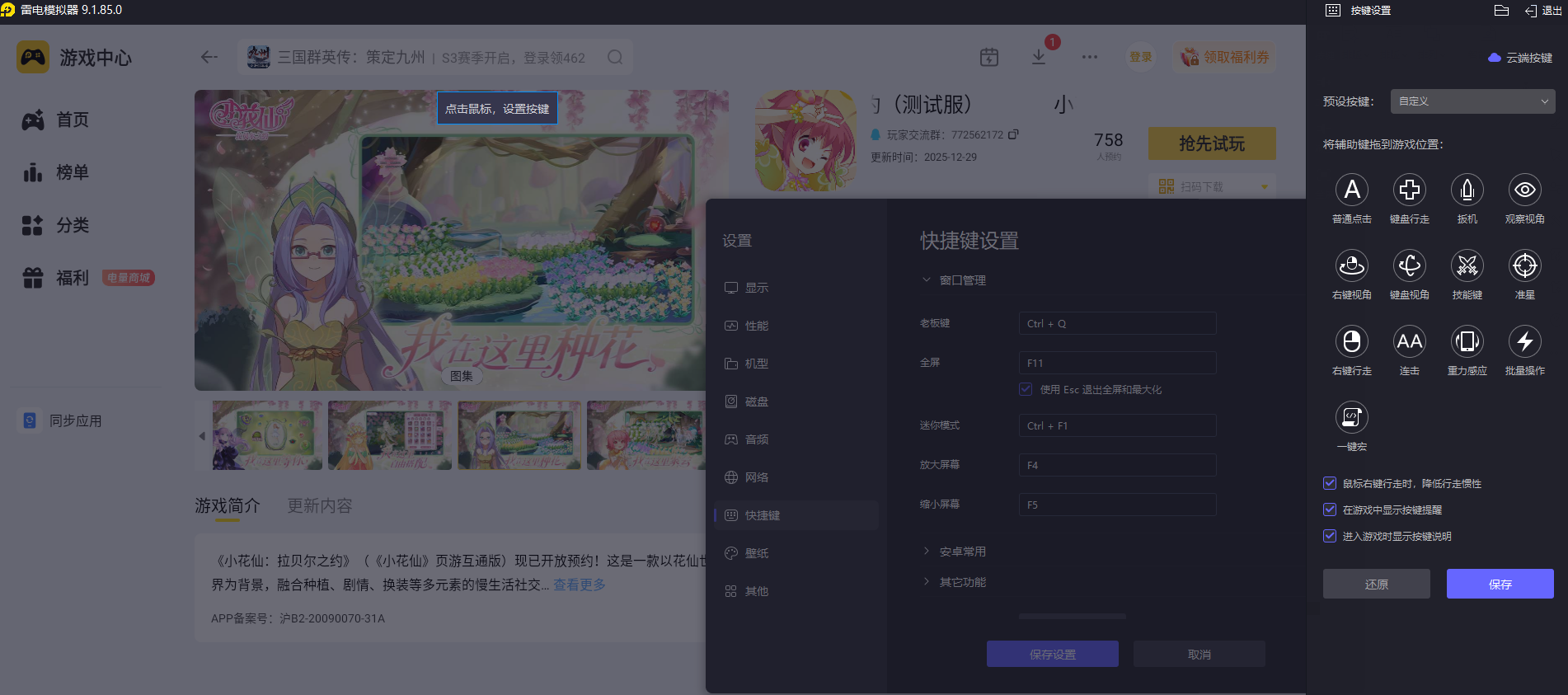
Task: Open the downloads icon with badge
Action: coord(1039,56)
